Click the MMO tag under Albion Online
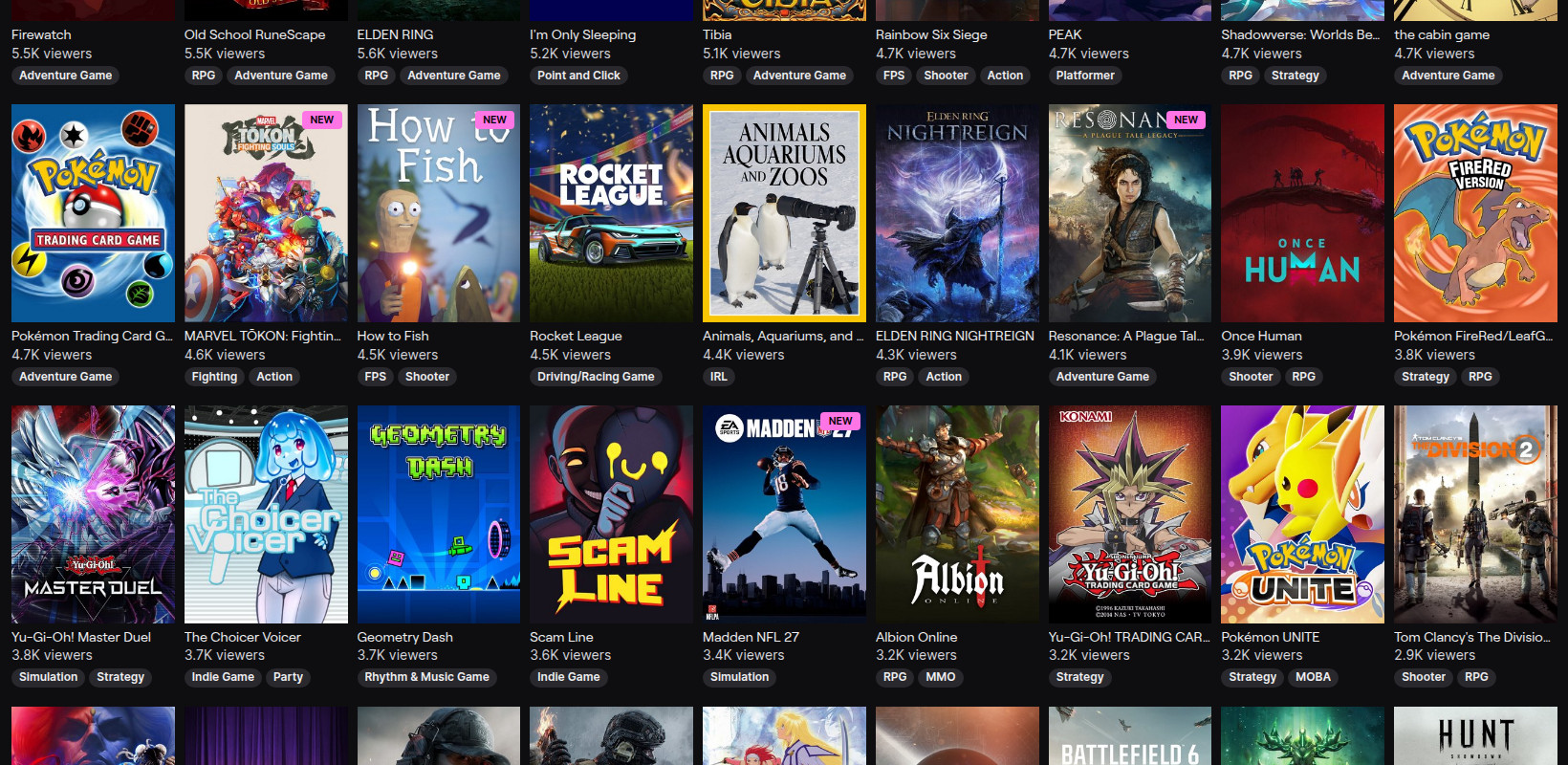1568x765 pixels. coord(941,677)
